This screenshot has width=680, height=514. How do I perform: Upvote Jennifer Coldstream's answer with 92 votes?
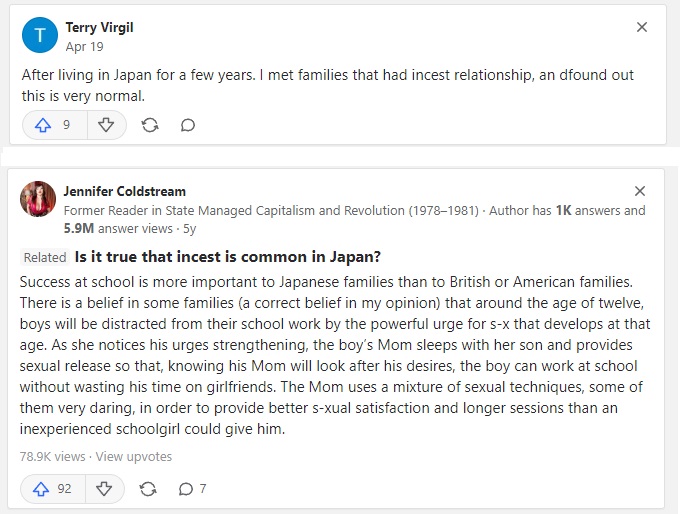[54, 489]
